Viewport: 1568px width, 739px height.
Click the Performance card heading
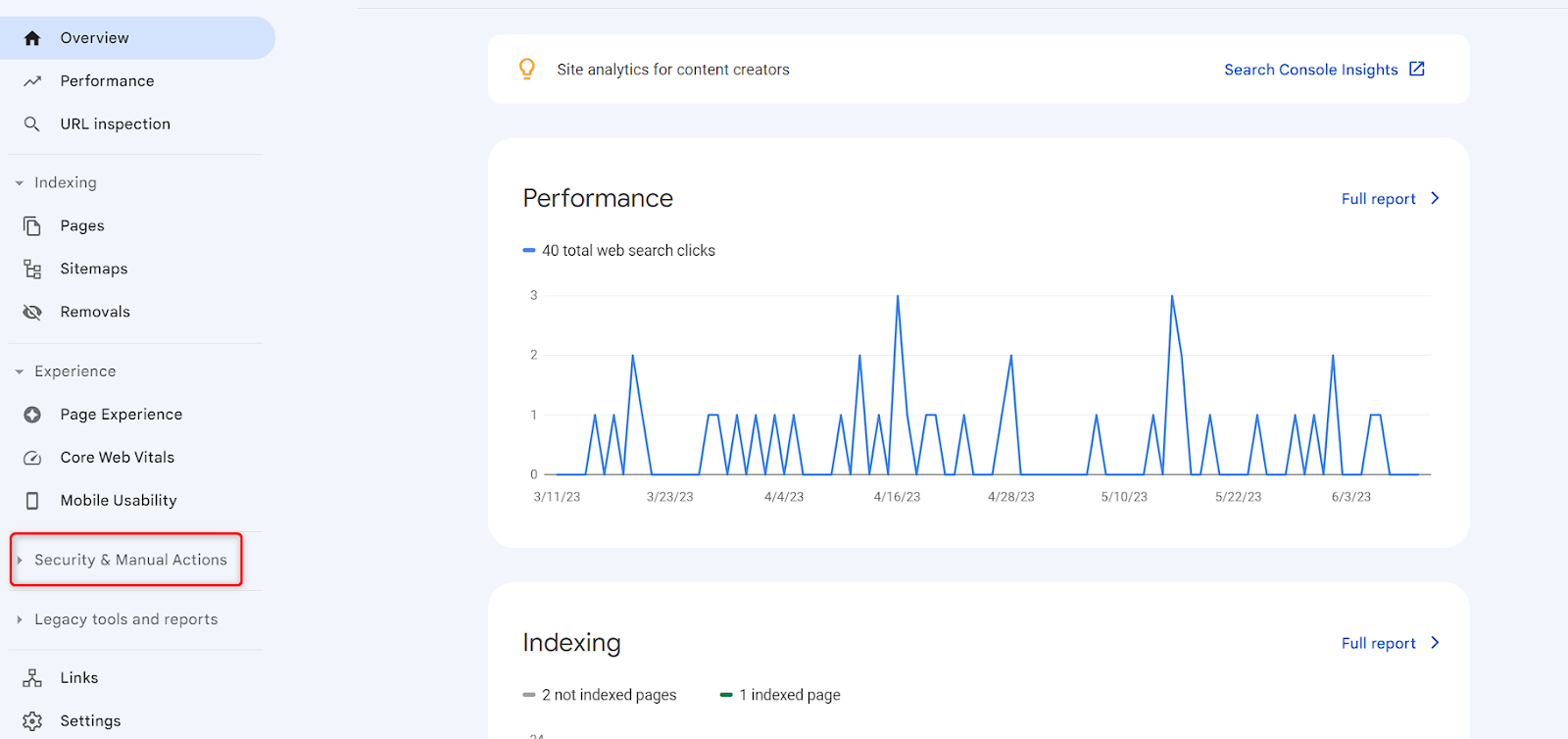(x=598, y=198)
